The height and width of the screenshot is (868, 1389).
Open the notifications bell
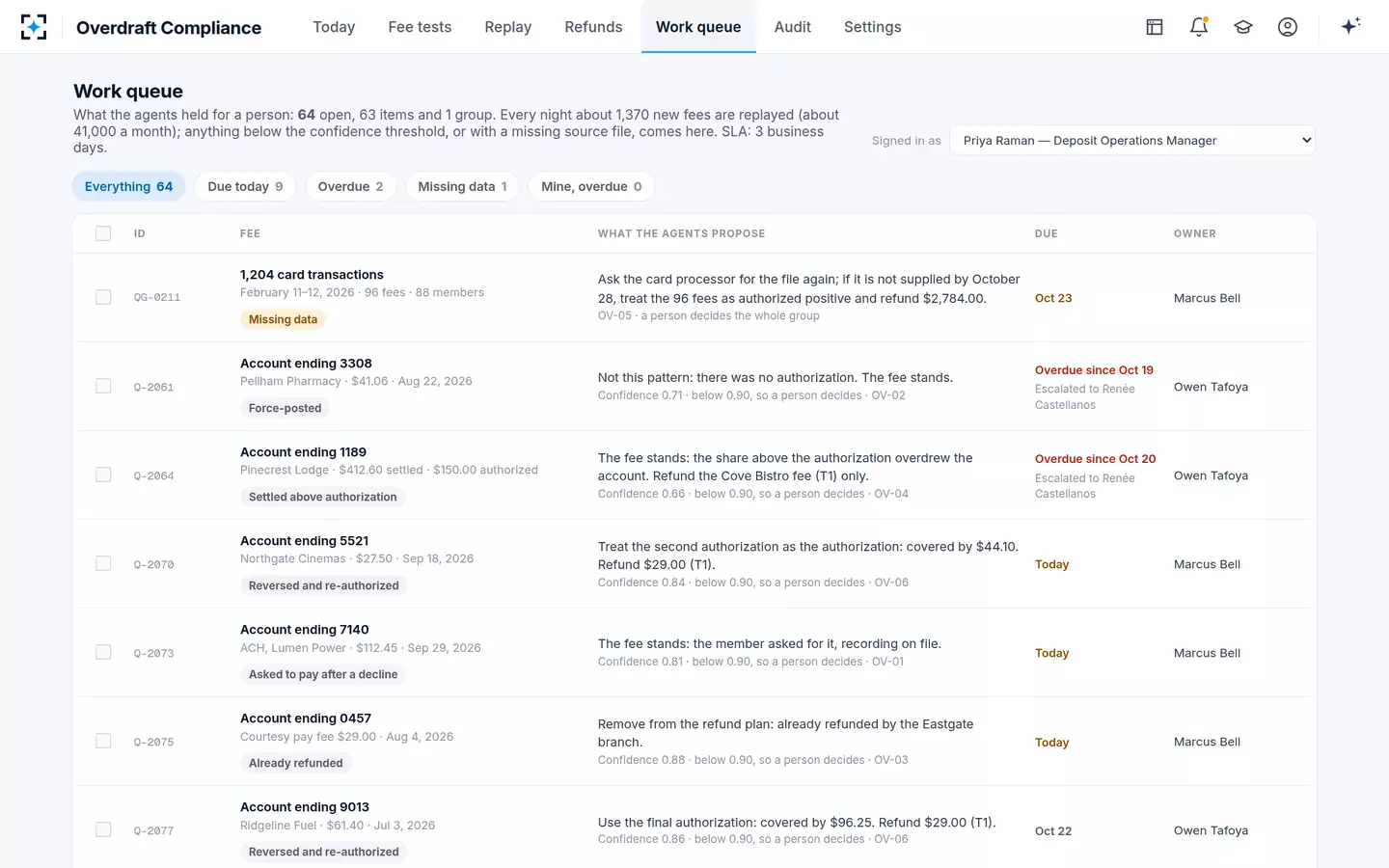(1199, 27)
